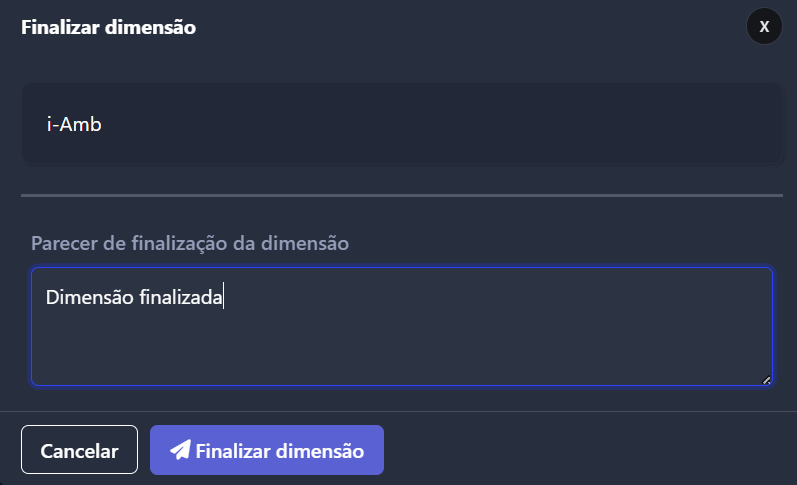The height and width of the screenshot is (485, 797).
Task: Click the footer separator line above the buttons
Action: pos(398,411)
